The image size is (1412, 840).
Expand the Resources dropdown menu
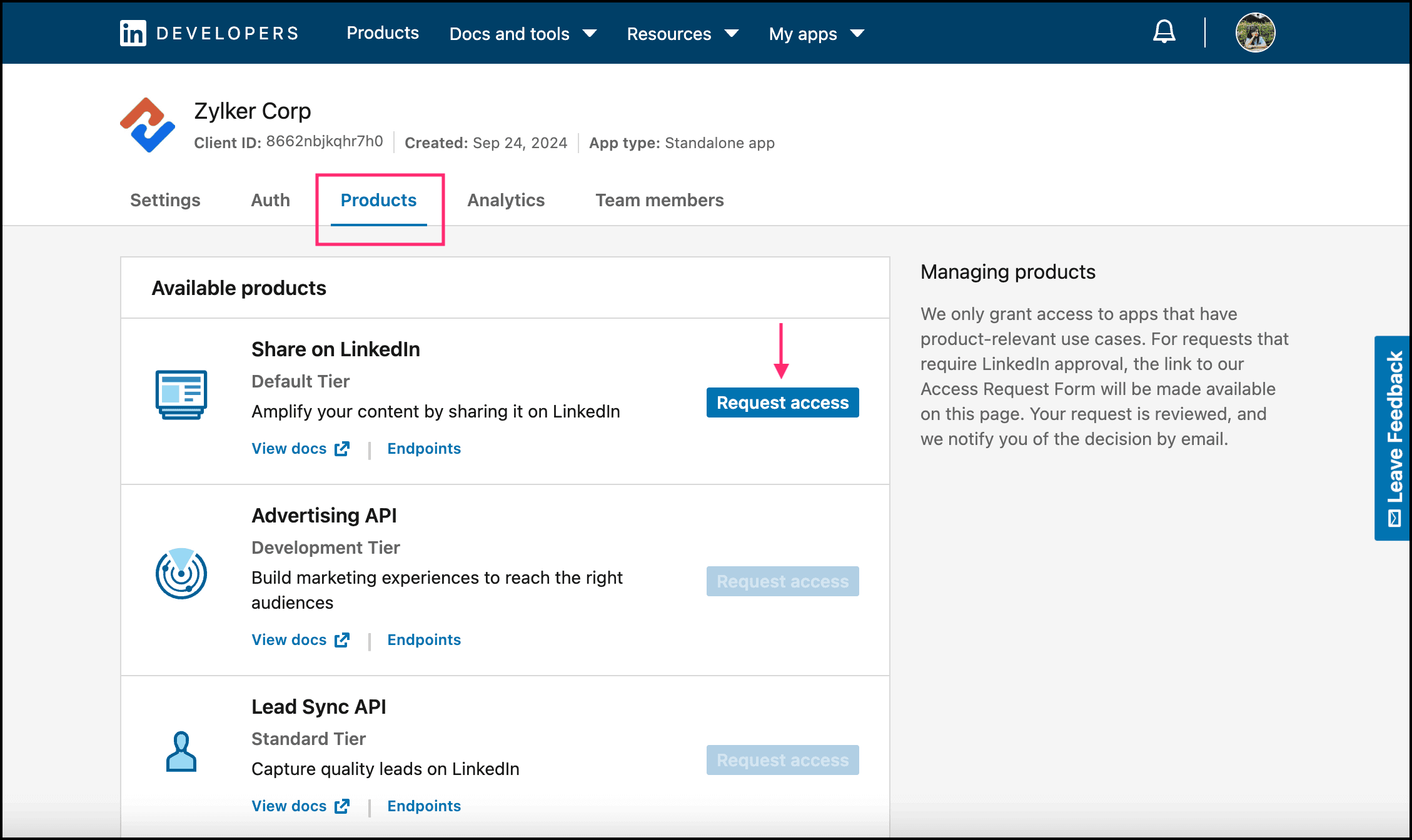[682, 34]
